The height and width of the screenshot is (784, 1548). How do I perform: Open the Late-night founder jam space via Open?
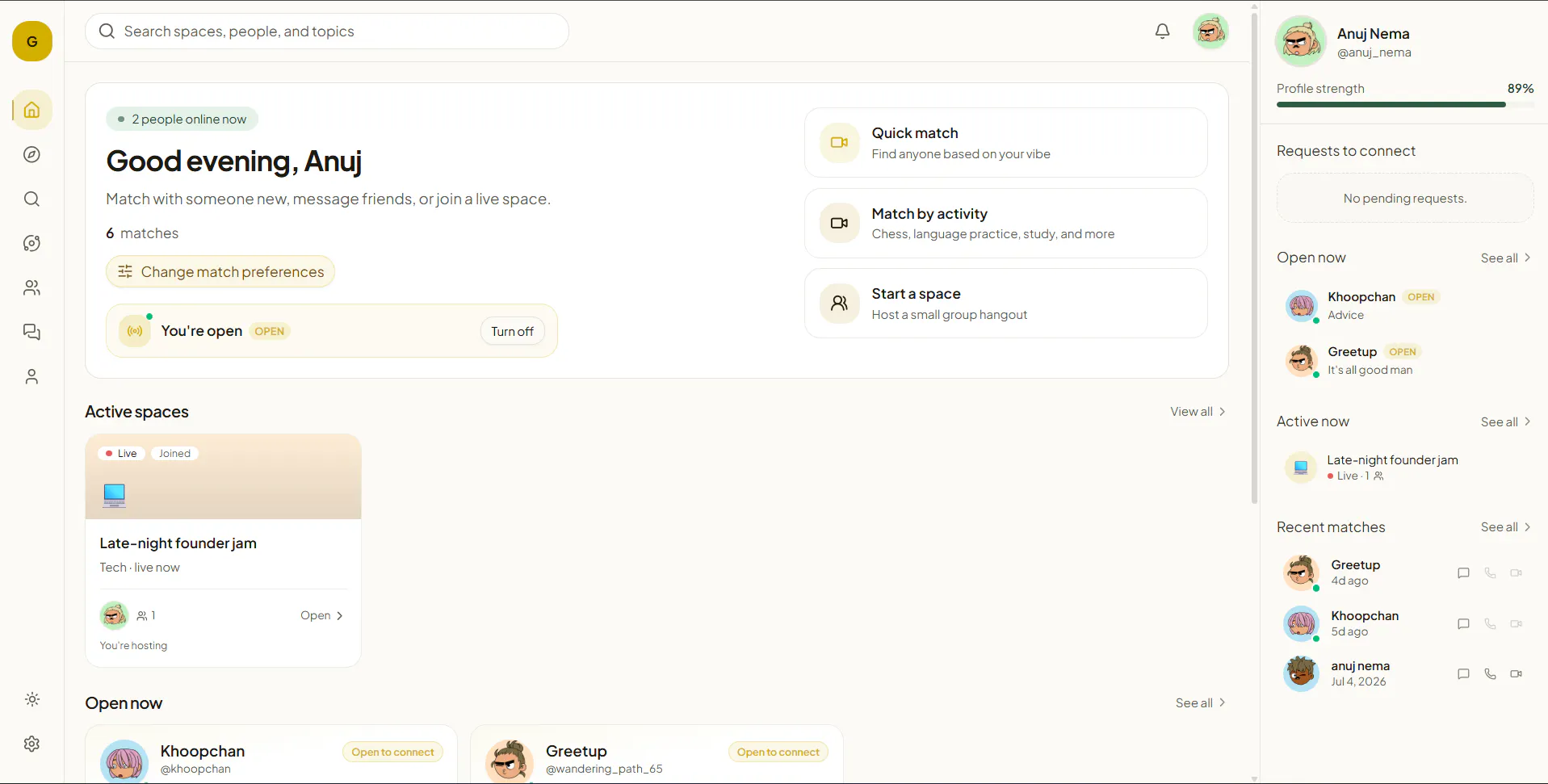point(321,615)
